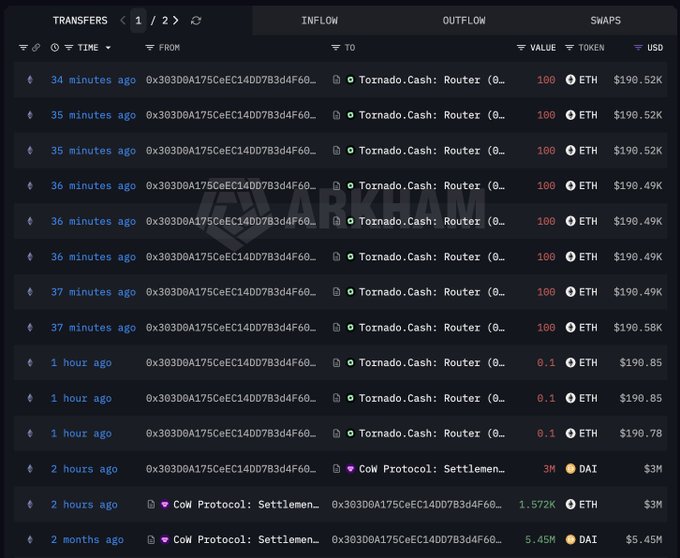Viewport: 680px width, 558px height.
Task: Click DAI token icon on 2 months ago row
Action: [570, 539]
